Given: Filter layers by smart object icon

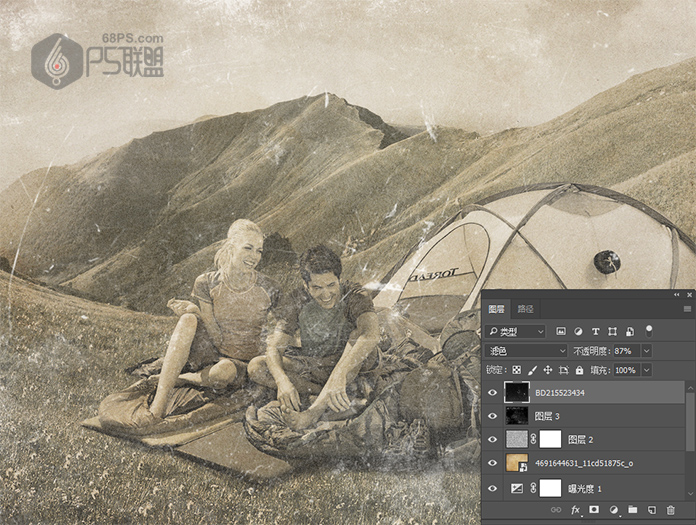Looking at the screenshot, I should [630, 331].
